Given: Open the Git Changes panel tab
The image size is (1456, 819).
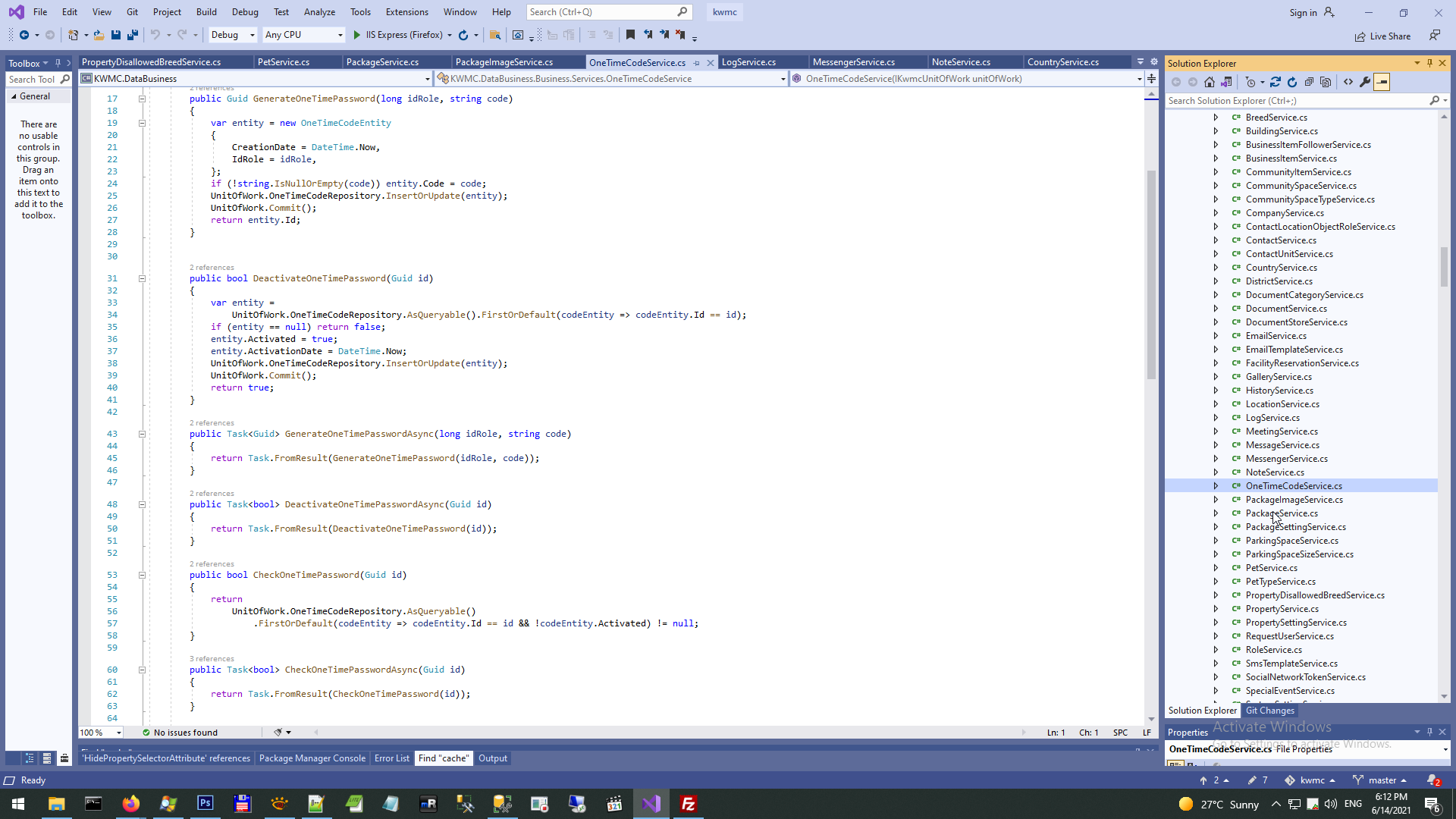Looking at the screenshot, I should coord(1269,711).
